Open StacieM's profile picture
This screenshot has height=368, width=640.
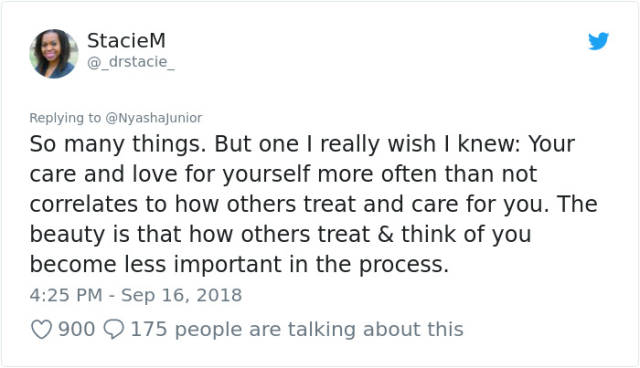pyautogui.click(x=54, y=53)
